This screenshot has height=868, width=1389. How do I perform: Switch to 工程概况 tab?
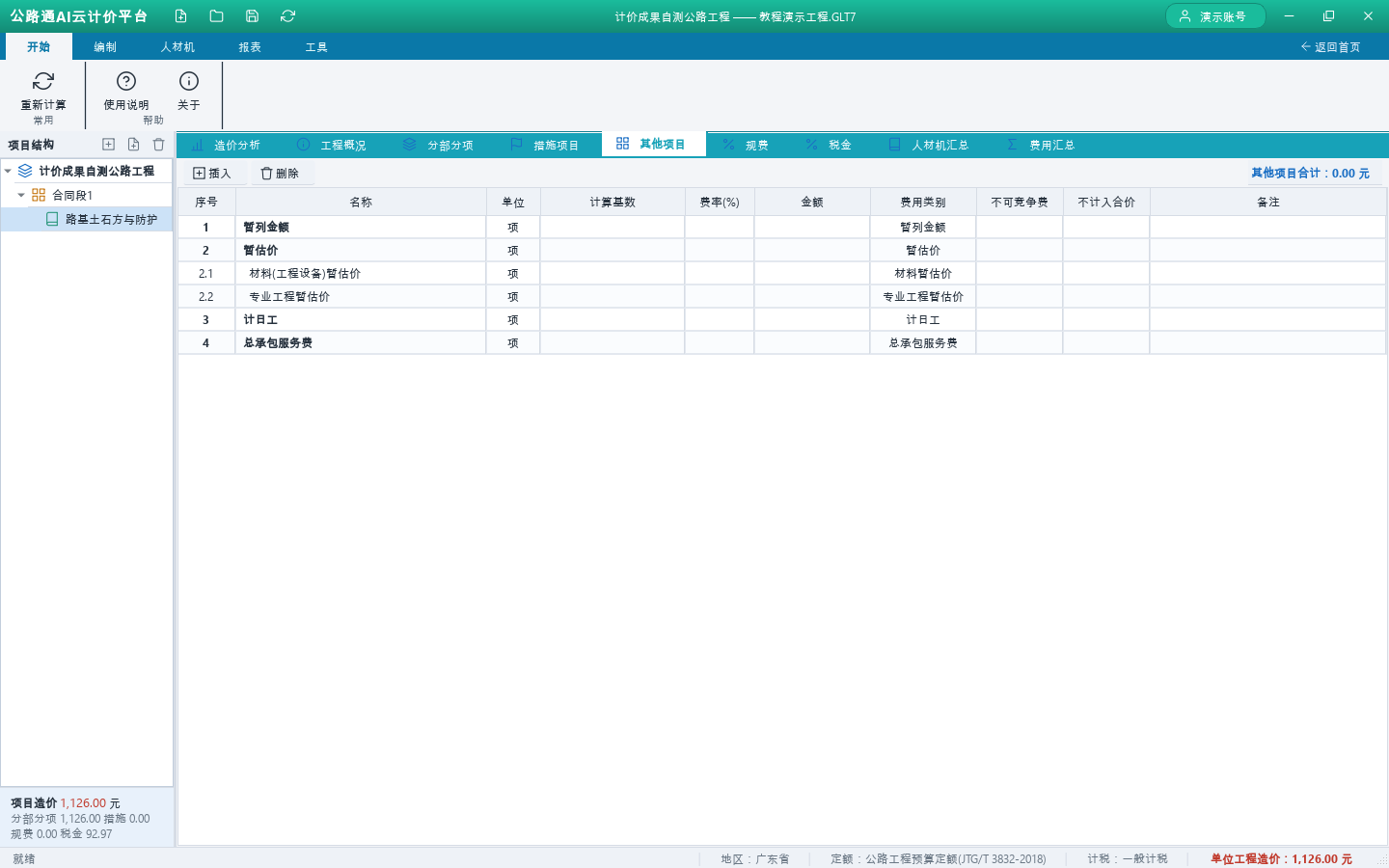pyautogui.click(x=332, y=145)
